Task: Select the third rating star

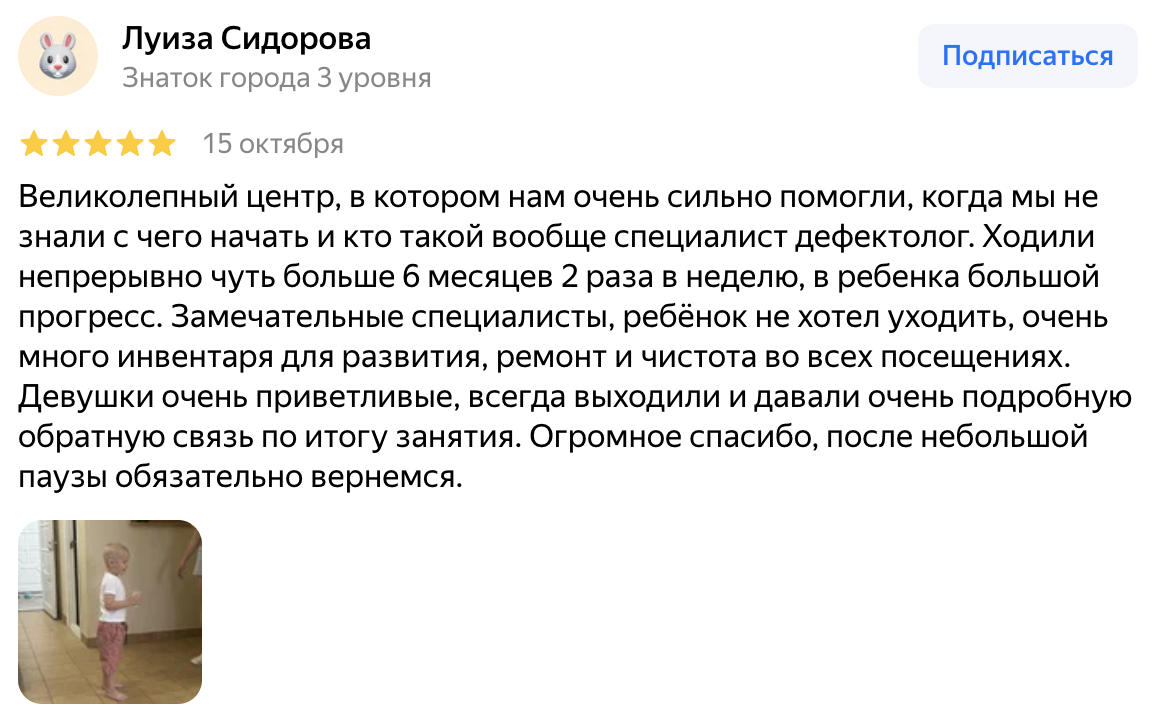Action: coord(98,145)
